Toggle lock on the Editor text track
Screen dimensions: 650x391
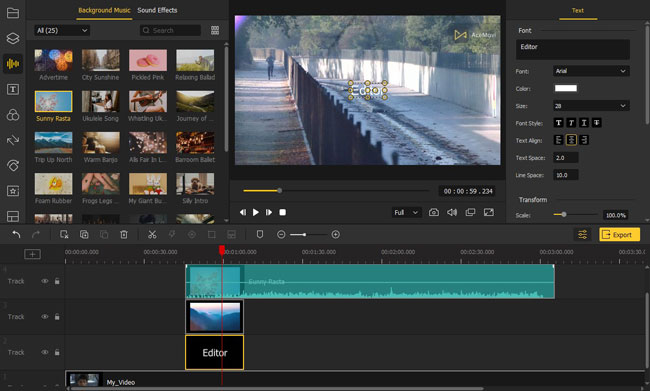click(x=57, y=352)
